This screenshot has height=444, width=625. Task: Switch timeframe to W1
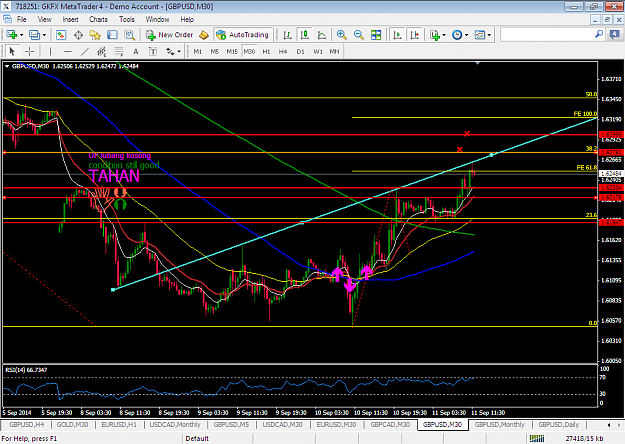(318, 51)
